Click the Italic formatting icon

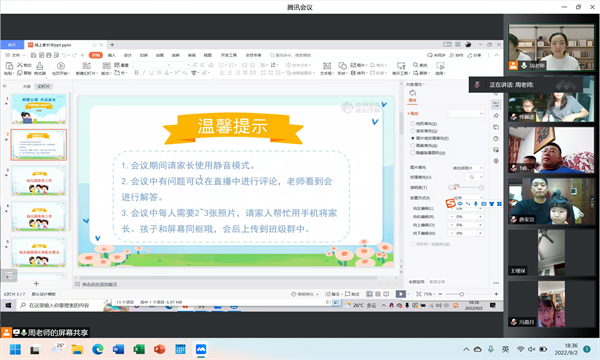(144, 73)
